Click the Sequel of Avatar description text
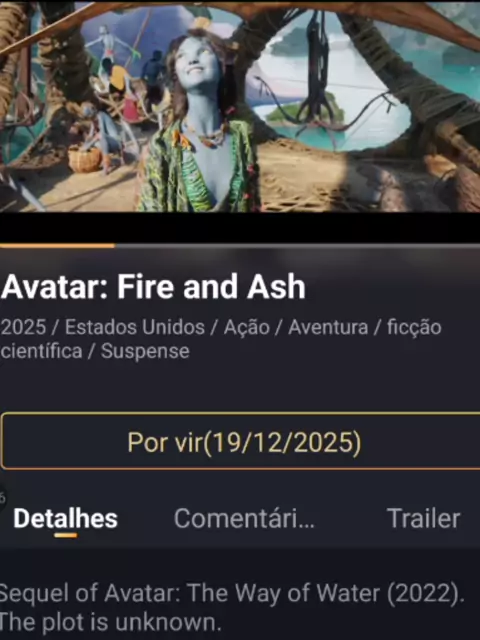480x640 pixels. (232, 593)
